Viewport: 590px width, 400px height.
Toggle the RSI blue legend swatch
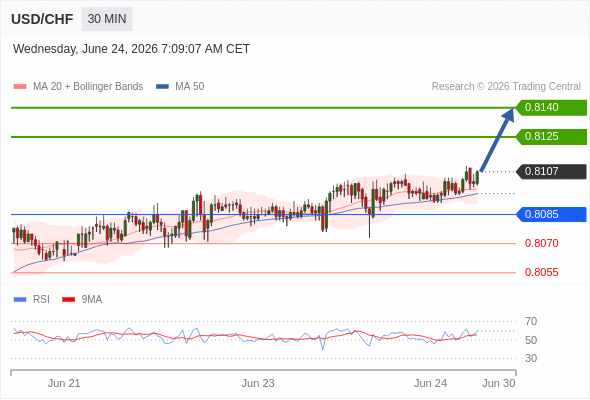[20, 300]
